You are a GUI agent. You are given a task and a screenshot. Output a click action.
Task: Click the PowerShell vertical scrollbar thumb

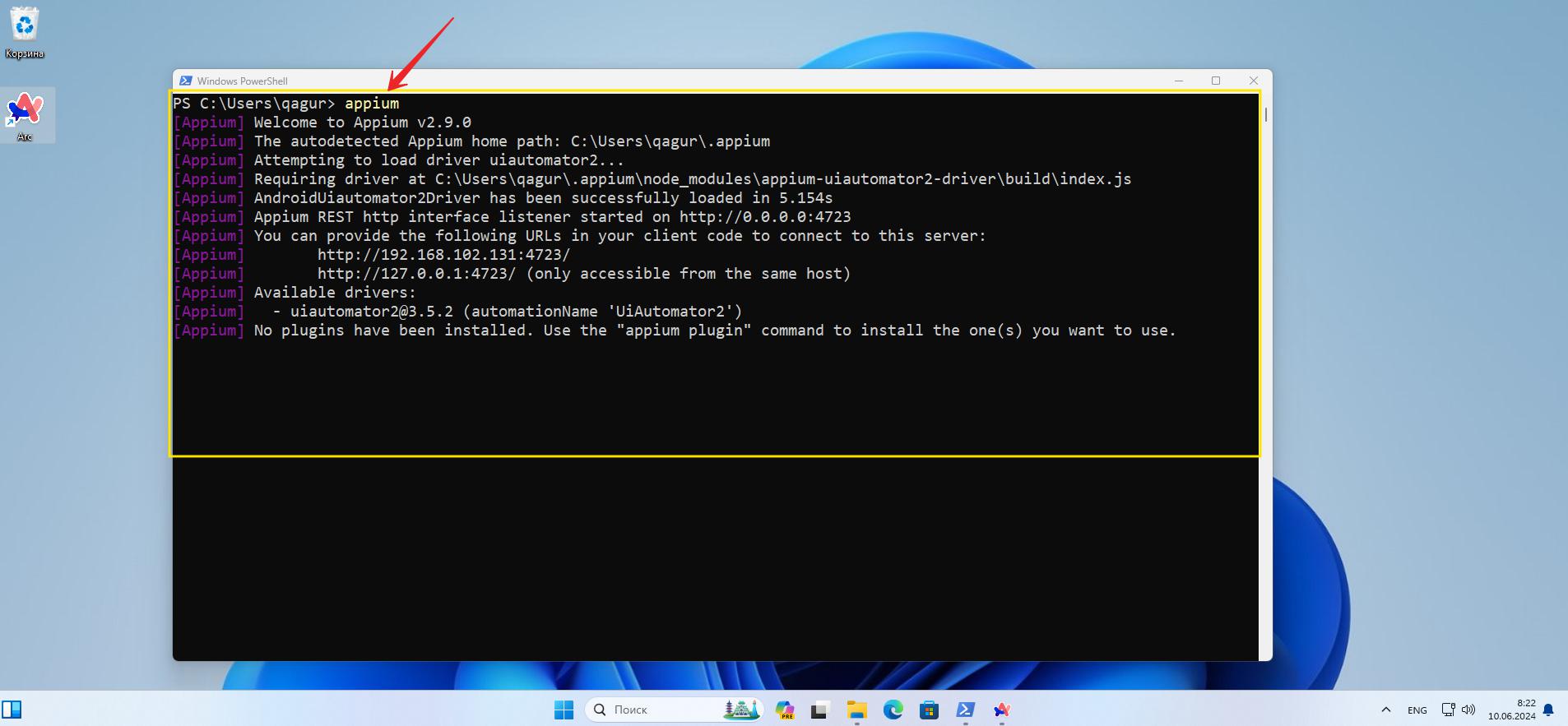(x=1265, y=113)
